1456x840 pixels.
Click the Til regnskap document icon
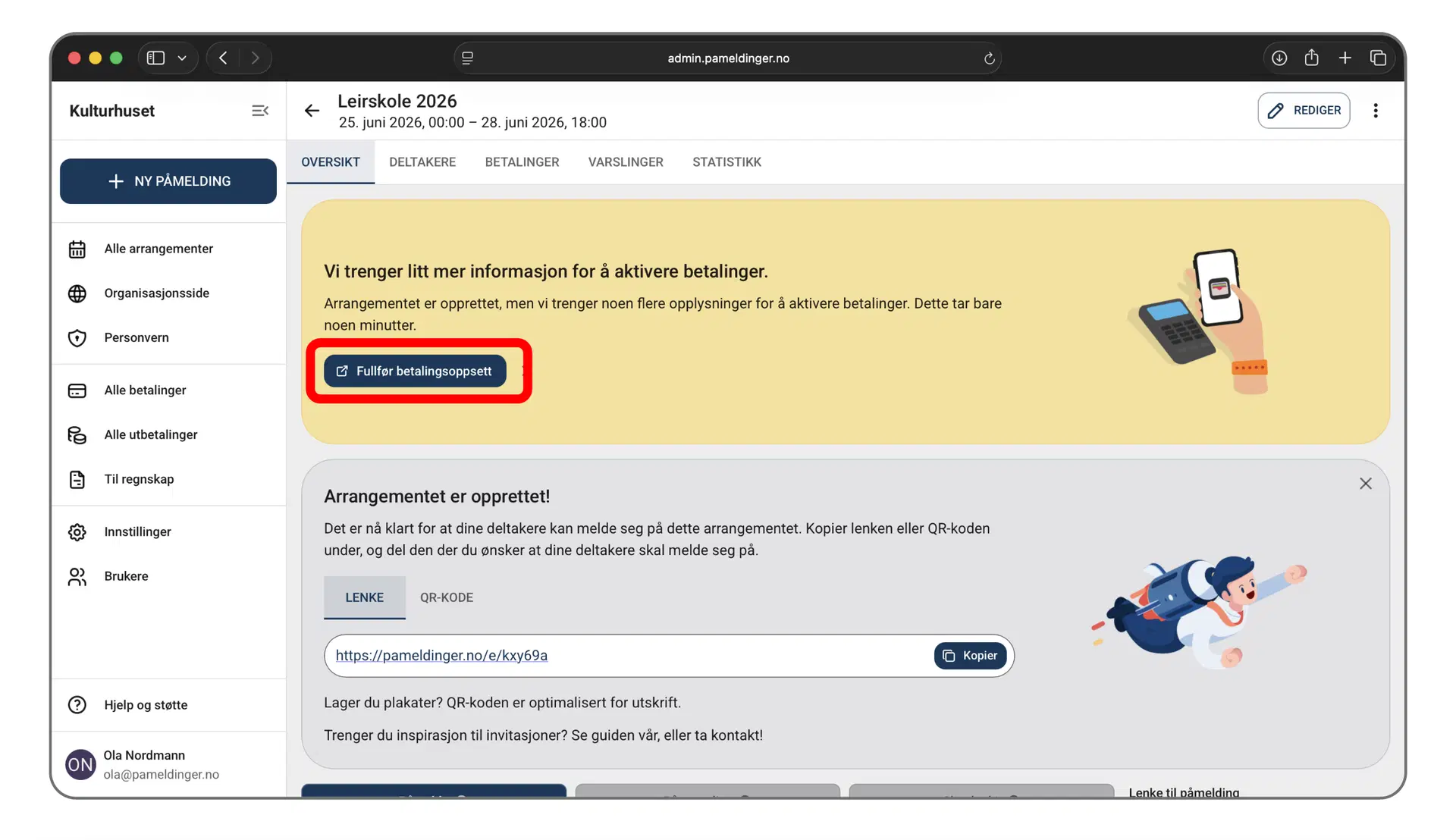click(78, 479)
